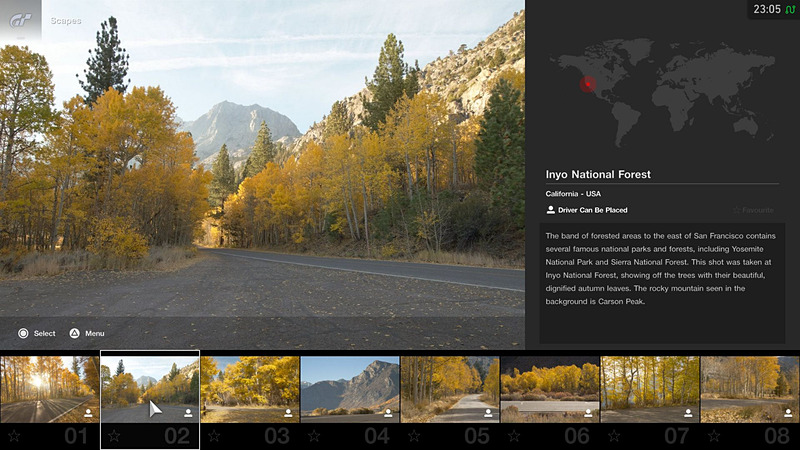
Task: Click driver placement icon on thumbnail 07
Action: click(688, 413)
